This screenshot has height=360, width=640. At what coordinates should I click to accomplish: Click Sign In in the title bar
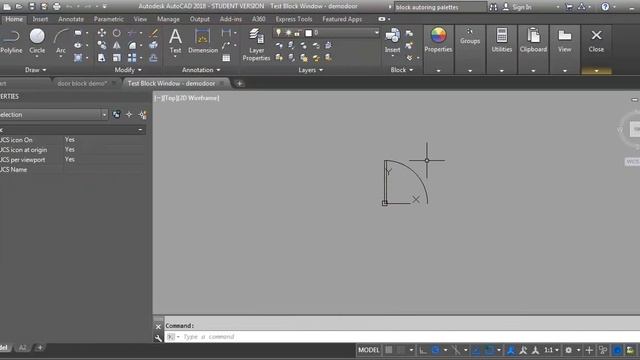click(522, 7)
